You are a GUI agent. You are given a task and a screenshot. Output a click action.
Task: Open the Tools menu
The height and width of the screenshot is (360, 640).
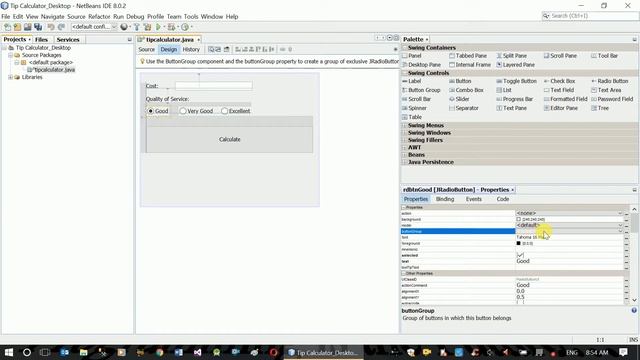[191, 16]
